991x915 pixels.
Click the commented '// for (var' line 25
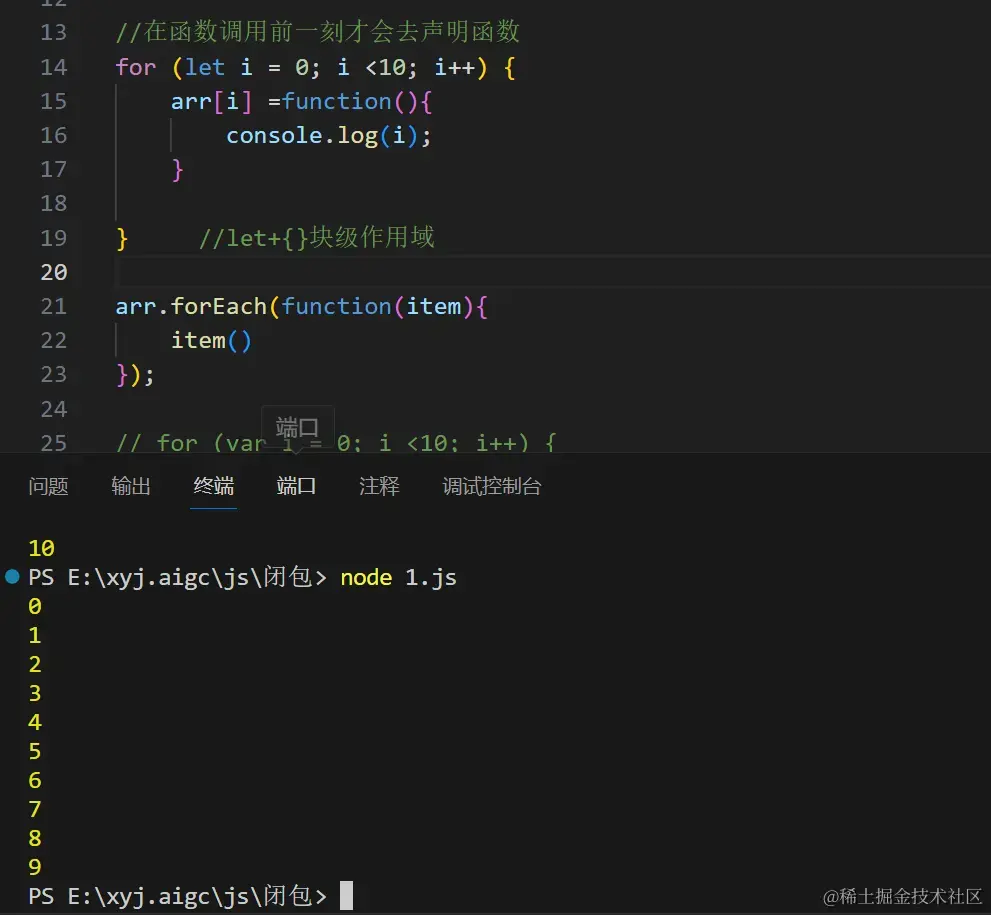[x=336, y=442]
